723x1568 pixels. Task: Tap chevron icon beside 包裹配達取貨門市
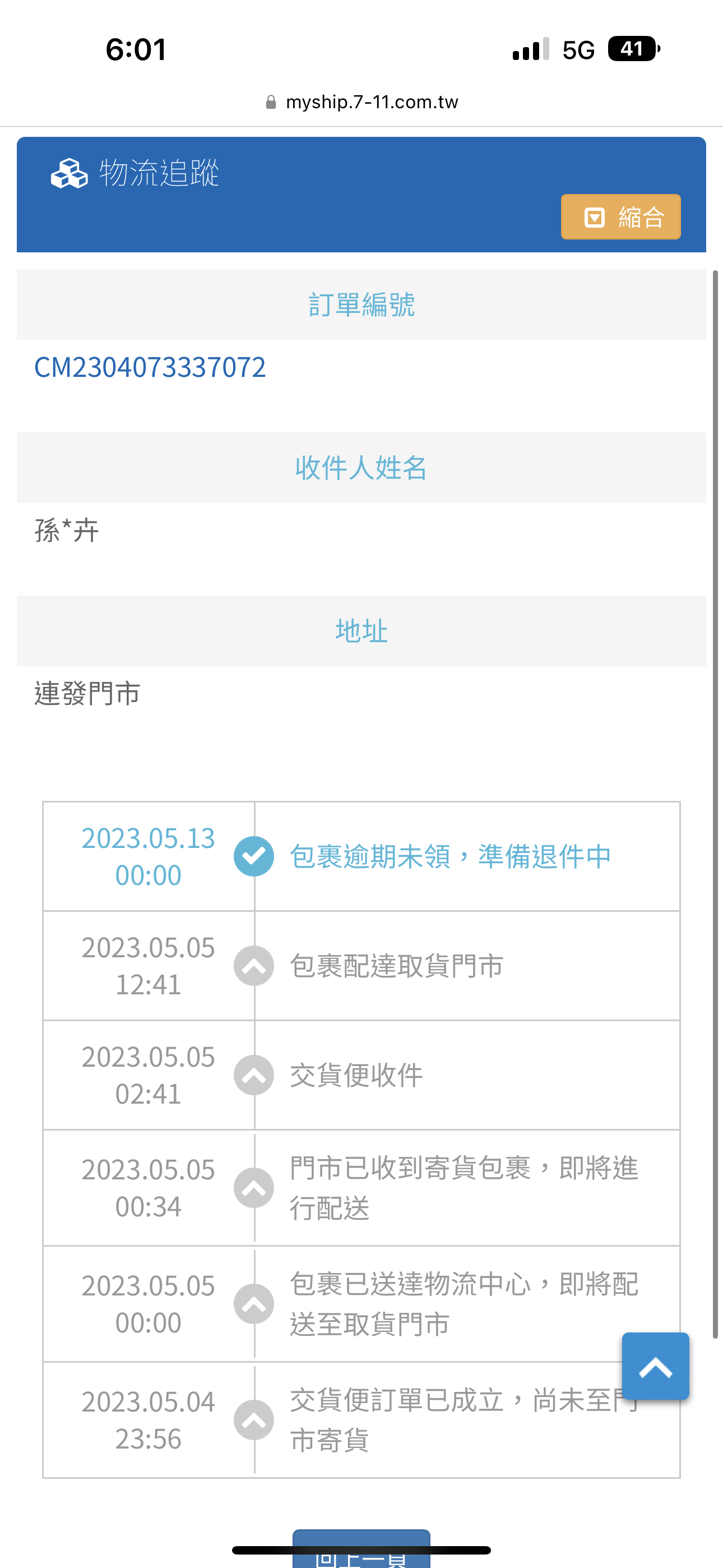254,965
